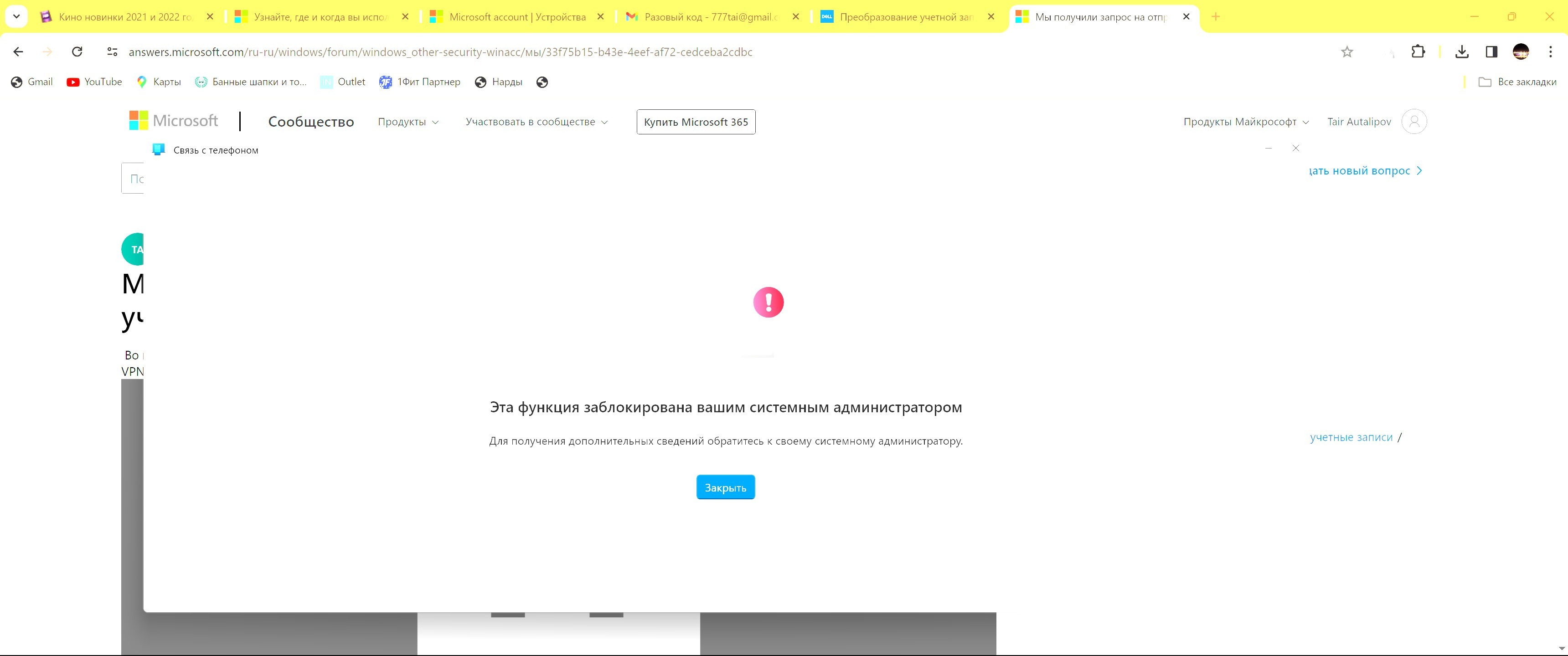Open the tab search dropdown arrow

click(x=16, y=16)
